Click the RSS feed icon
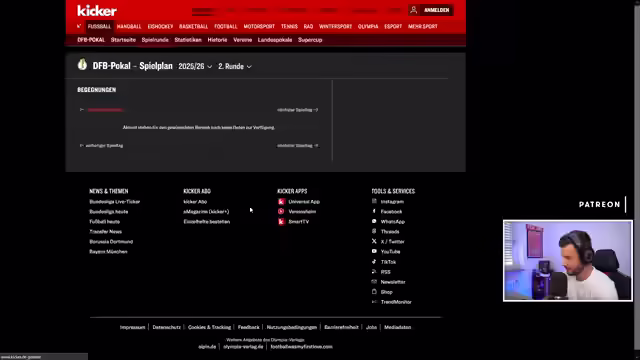Viewport: 640px width, 360px height. point(374,271)
